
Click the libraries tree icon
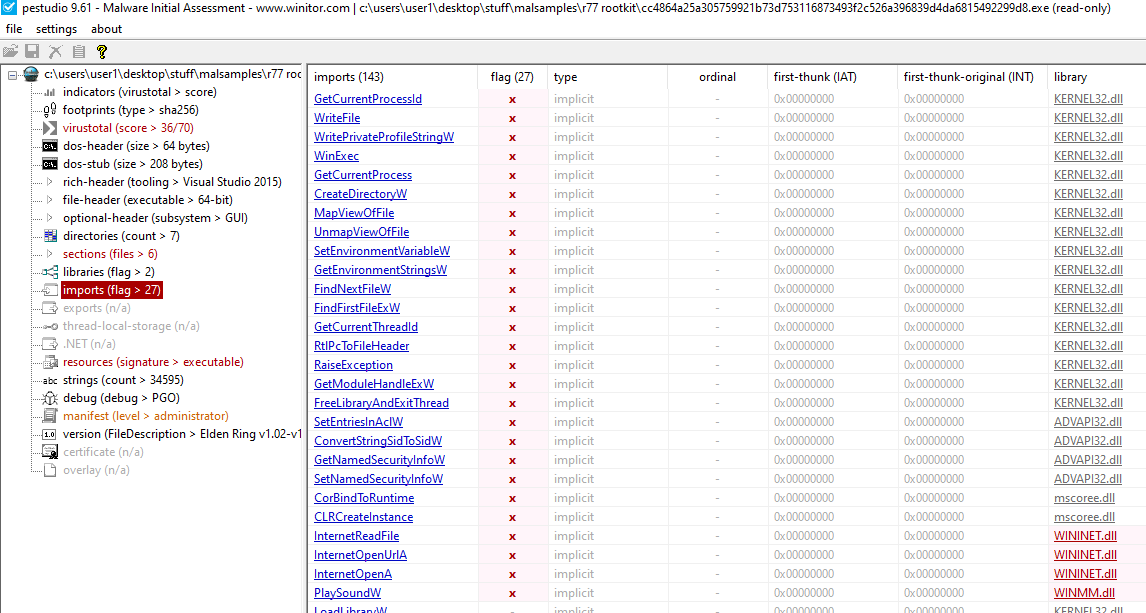tap(50, 272)
